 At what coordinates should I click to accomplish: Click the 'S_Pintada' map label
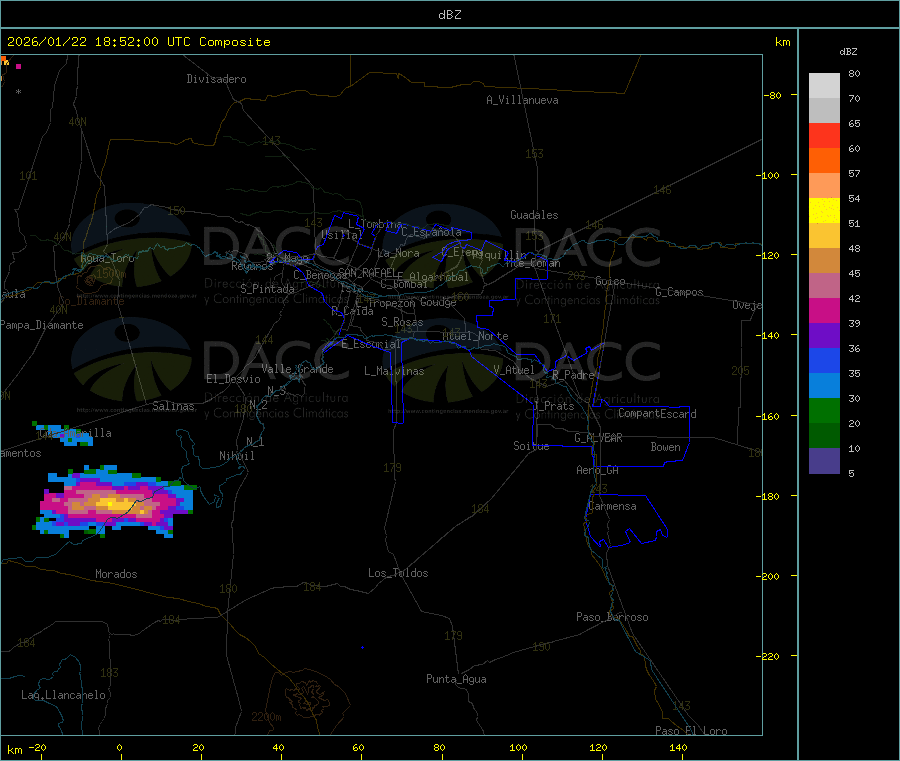(267, 289)
